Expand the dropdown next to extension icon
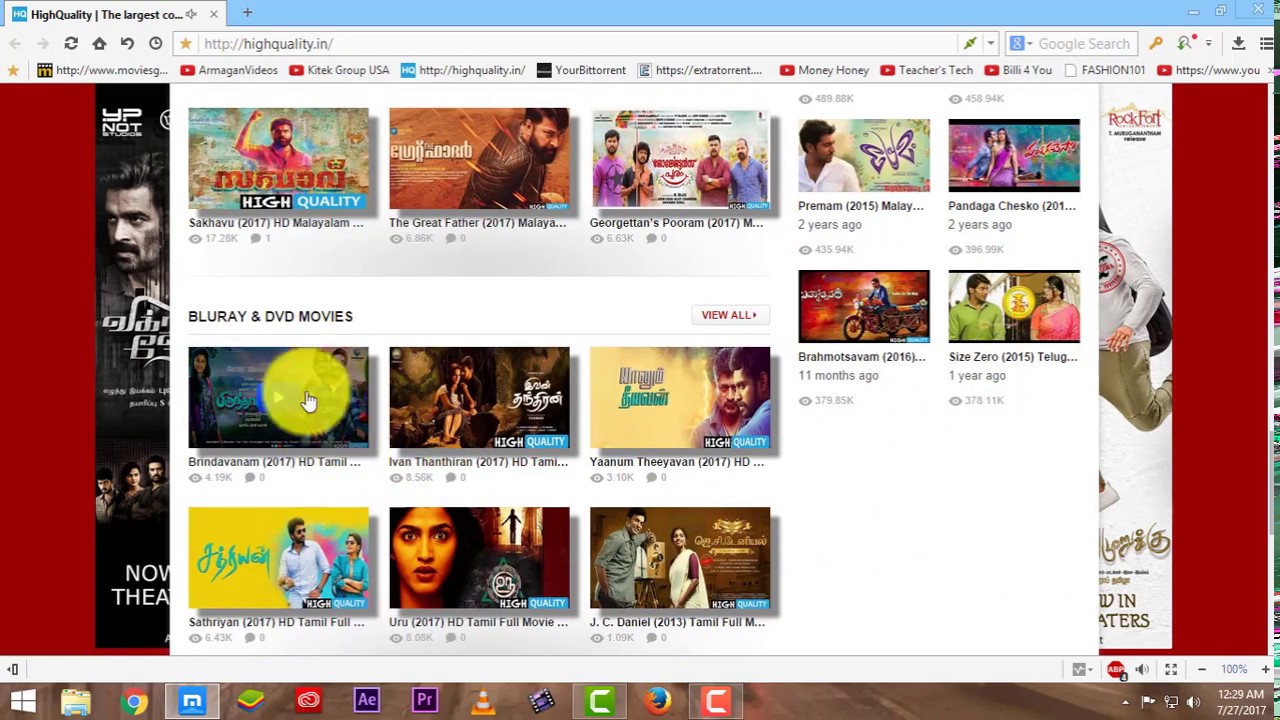The image size is (1280, 720). click(x=1207, y=44)
